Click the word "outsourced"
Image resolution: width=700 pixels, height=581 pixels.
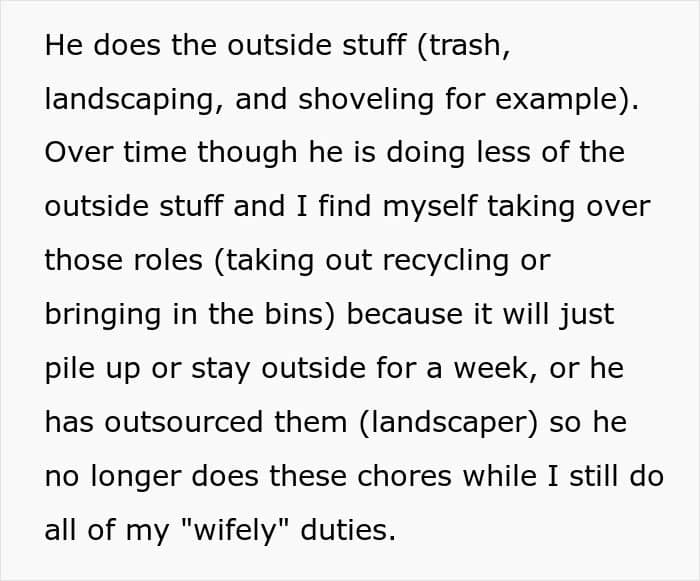(183, 422)
